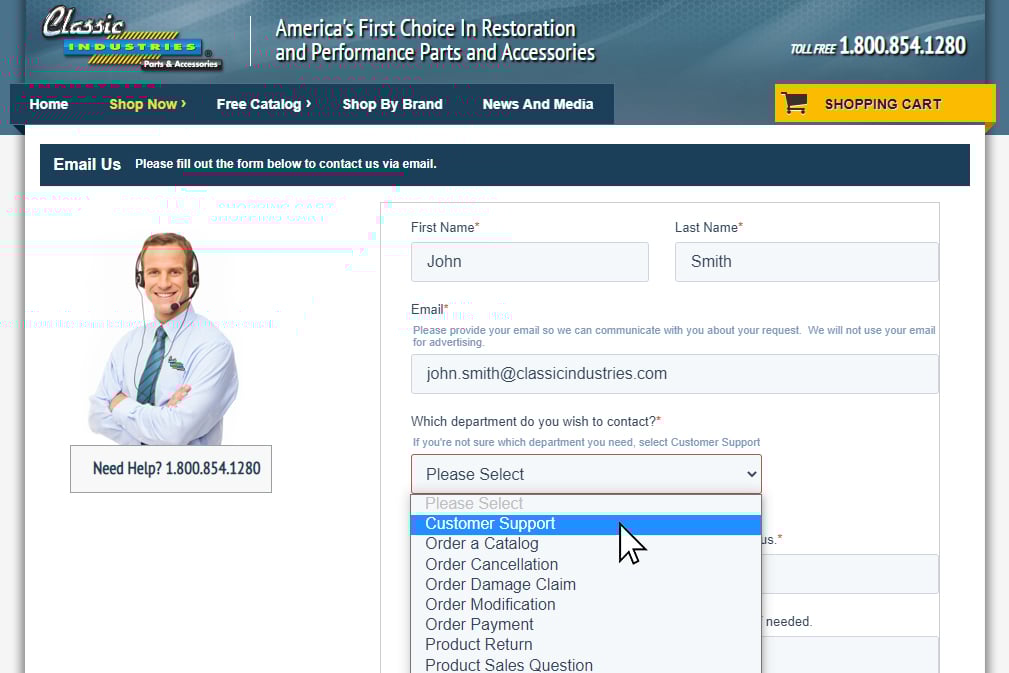Screen dimensions: 1009x673
Task: Click the 'If you're not sure which department' hint
Action: tap(586, 442)
